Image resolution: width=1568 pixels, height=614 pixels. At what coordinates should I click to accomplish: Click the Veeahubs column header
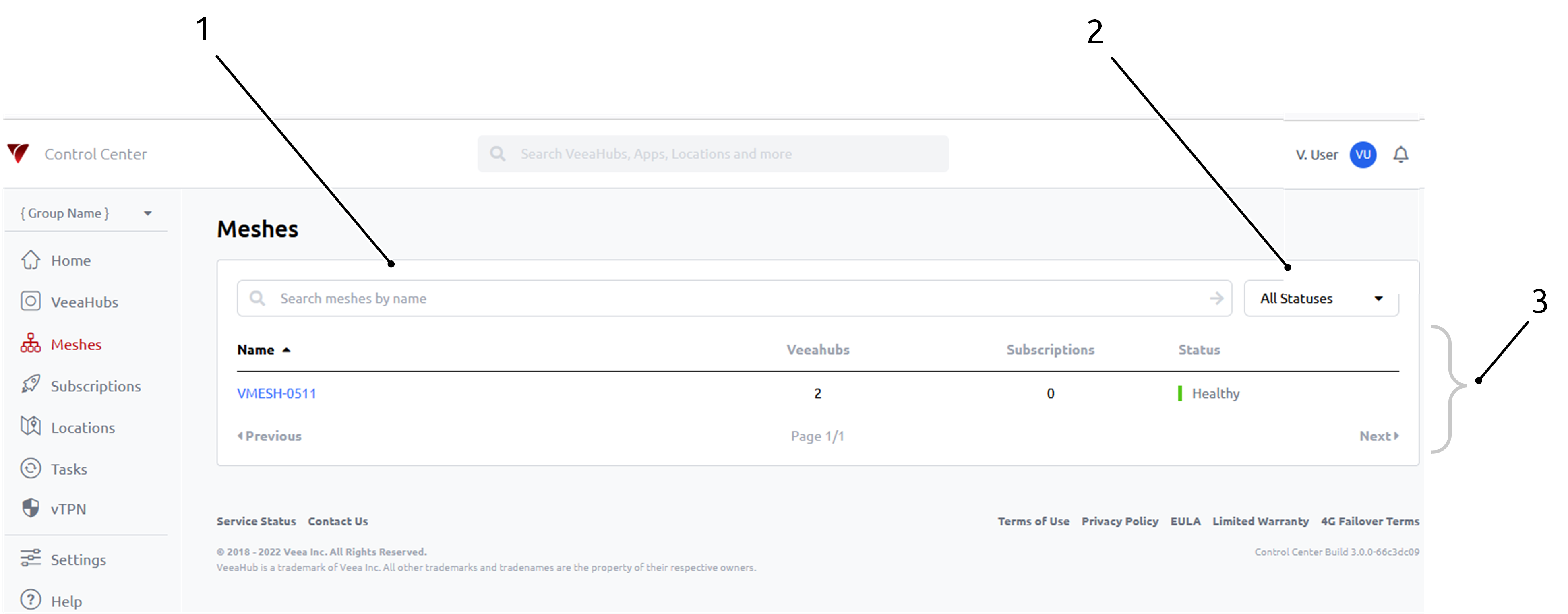click(x=817, y=350)
